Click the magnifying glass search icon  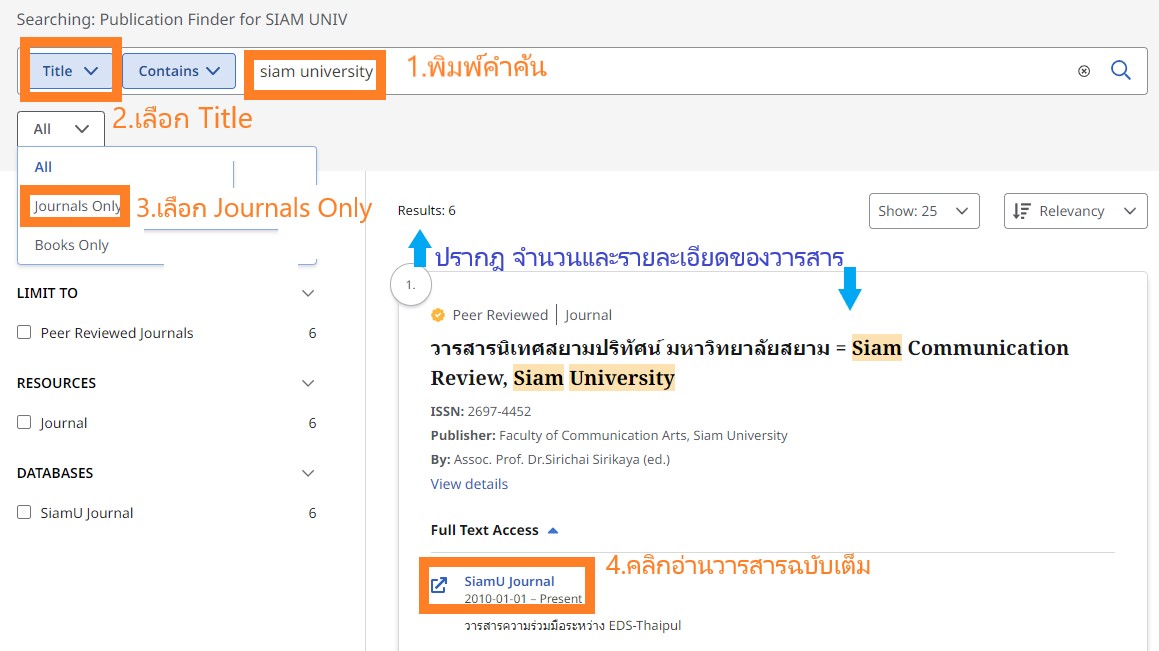[x=1121, y=71]
